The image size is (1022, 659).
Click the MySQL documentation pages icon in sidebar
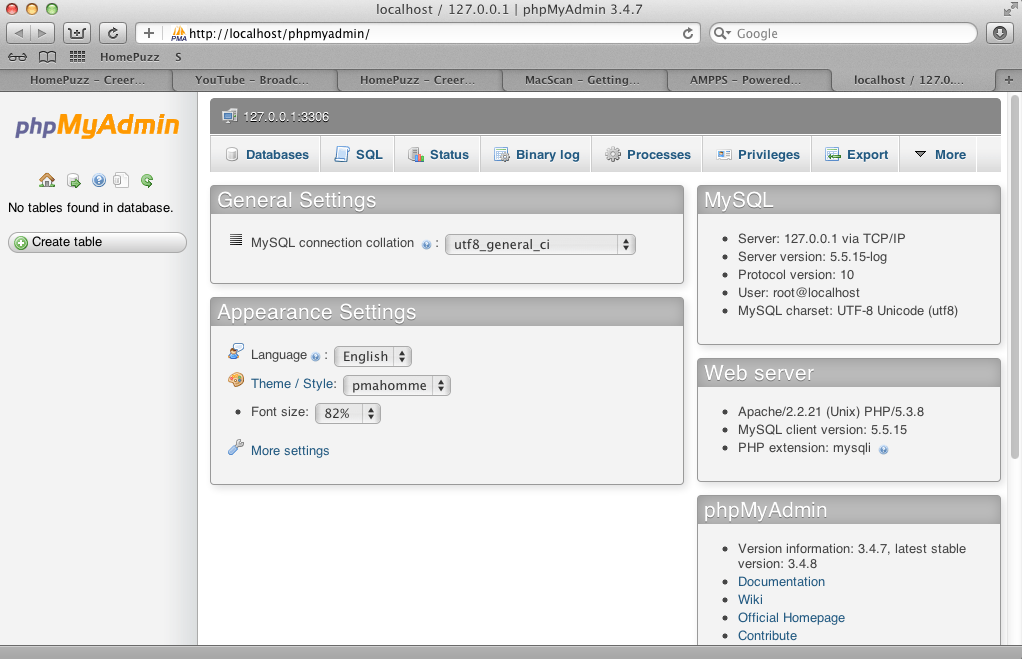[121, 181]
